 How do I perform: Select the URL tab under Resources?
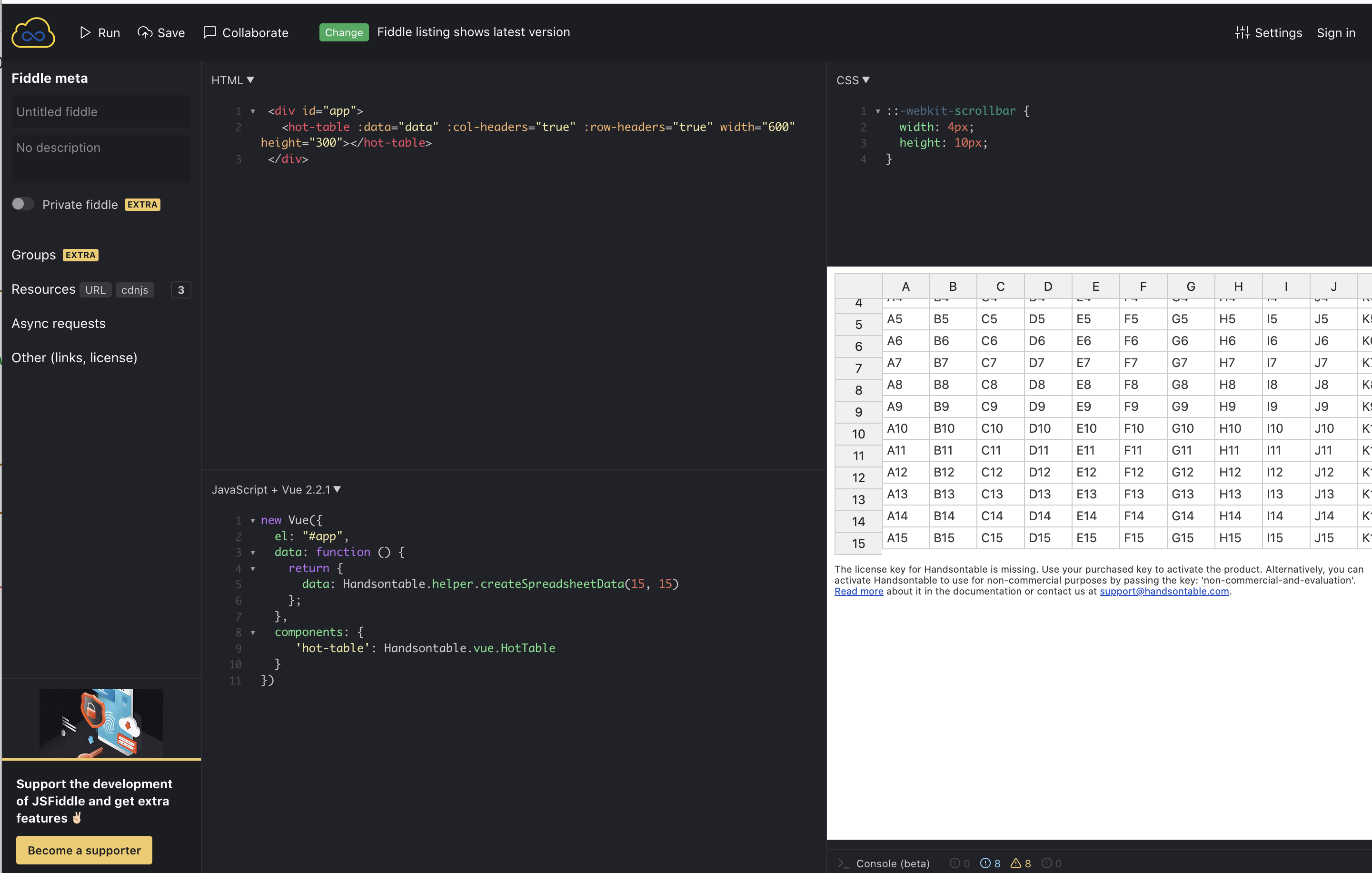tap(95, 289)
